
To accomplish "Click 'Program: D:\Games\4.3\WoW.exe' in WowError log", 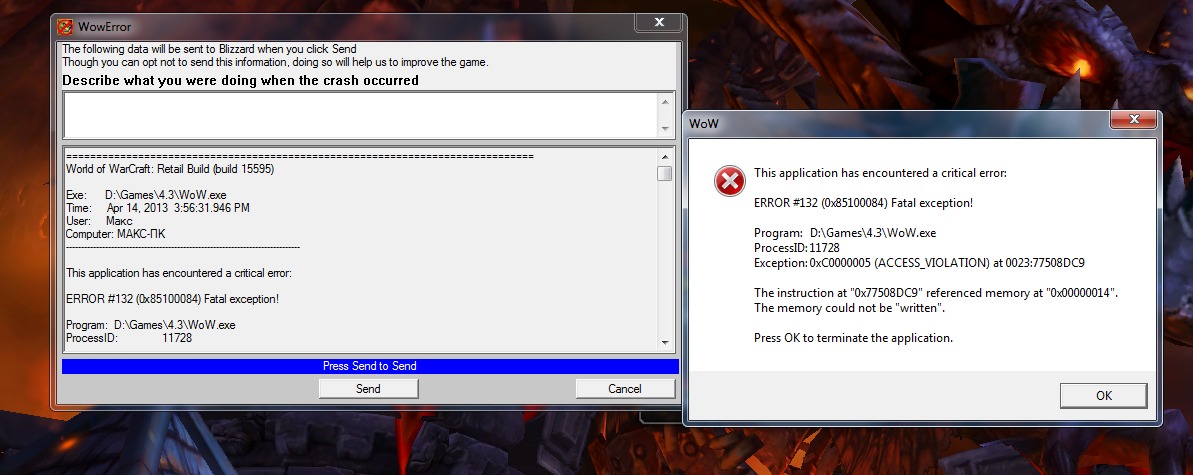I will tap(151, 325).
